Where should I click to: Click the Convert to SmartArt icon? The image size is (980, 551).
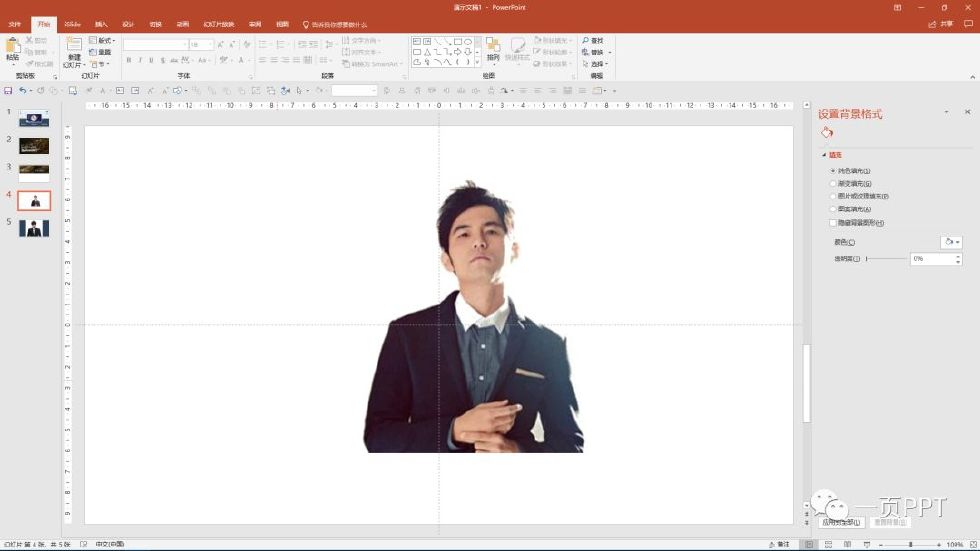coord(346,64)
